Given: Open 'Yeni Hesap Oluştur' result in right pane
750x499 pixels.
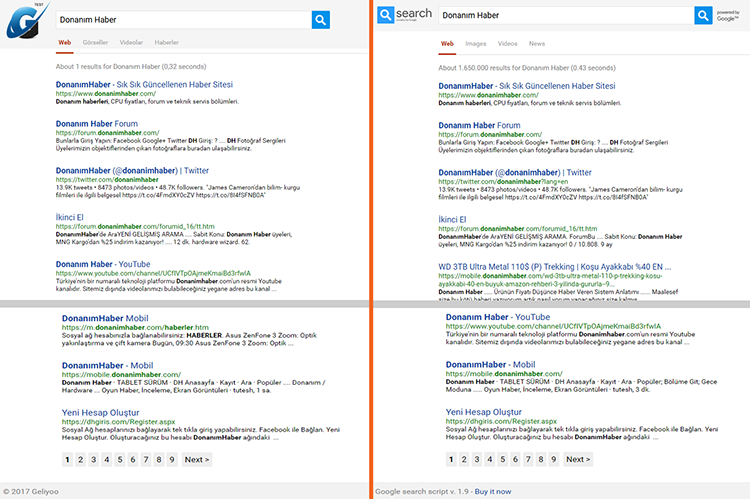Looking at the screenshot, I should point(484,412).
